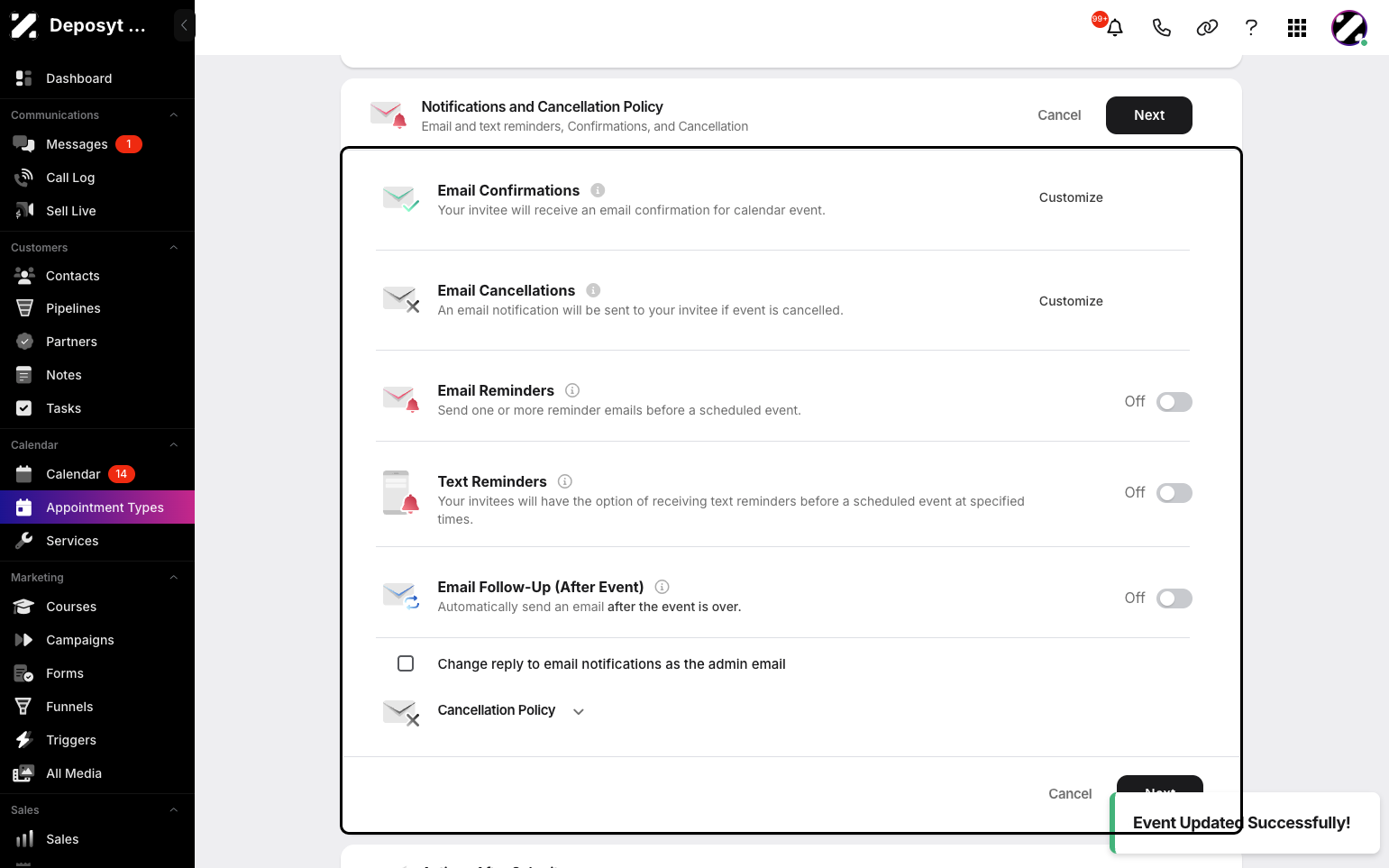
Task: Enable Email Follow-Up toggle
Action: pos(1174,598)
